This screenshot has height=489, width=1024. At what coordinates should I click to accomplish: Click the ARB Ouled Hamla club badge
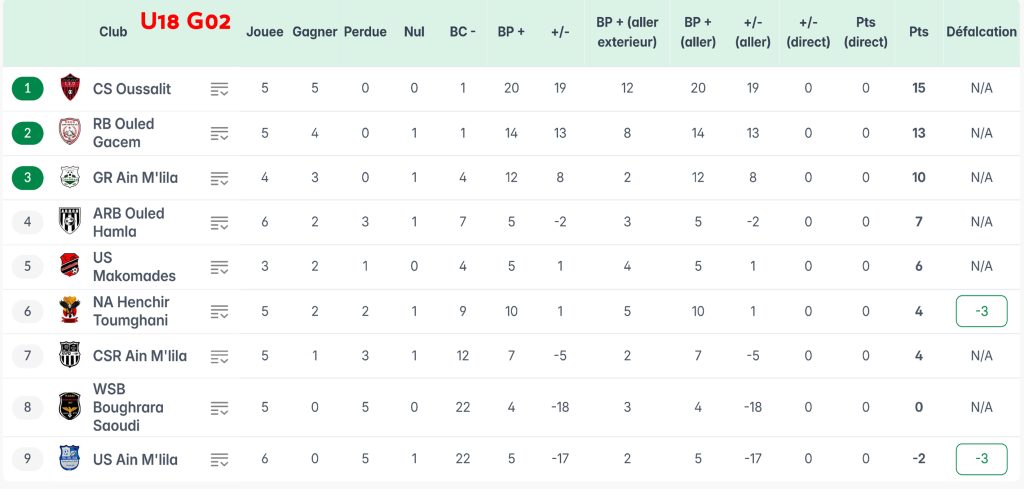click(70, 221)
